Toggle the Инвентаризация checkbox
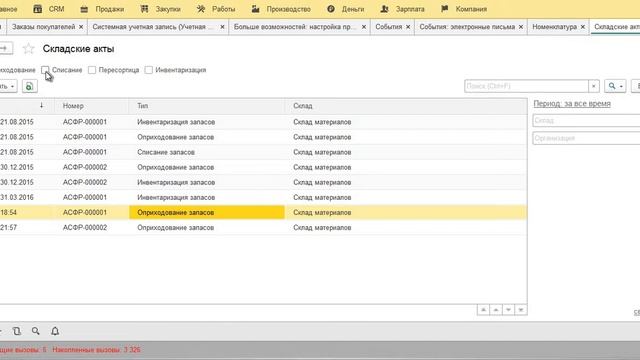Screen dimensions: 640x360 (x=149, y=70)
